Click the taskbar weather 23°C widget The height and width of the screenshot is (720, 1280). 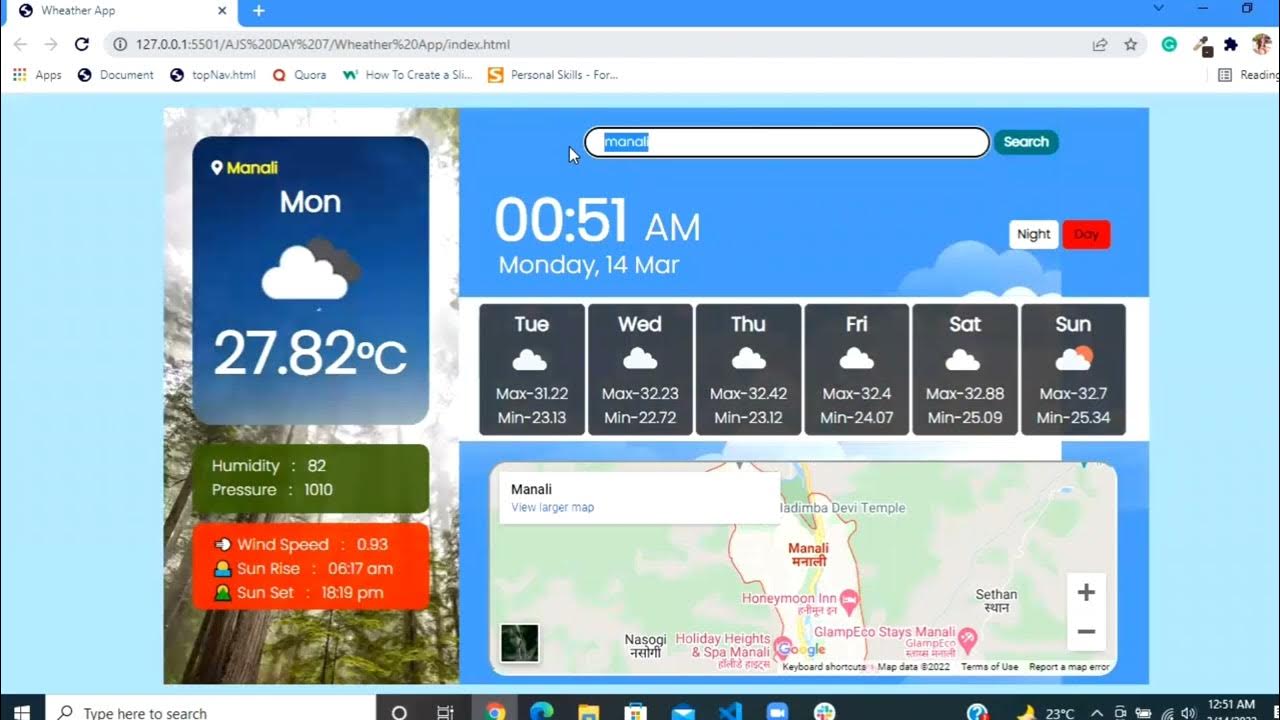pyautogui.click(x=1045, y=713)
